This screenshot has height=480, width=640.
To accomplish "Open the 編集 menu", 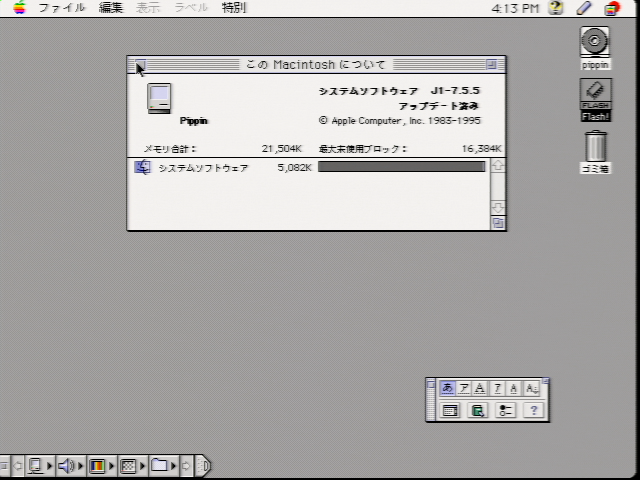I will [x=111, y=8].
